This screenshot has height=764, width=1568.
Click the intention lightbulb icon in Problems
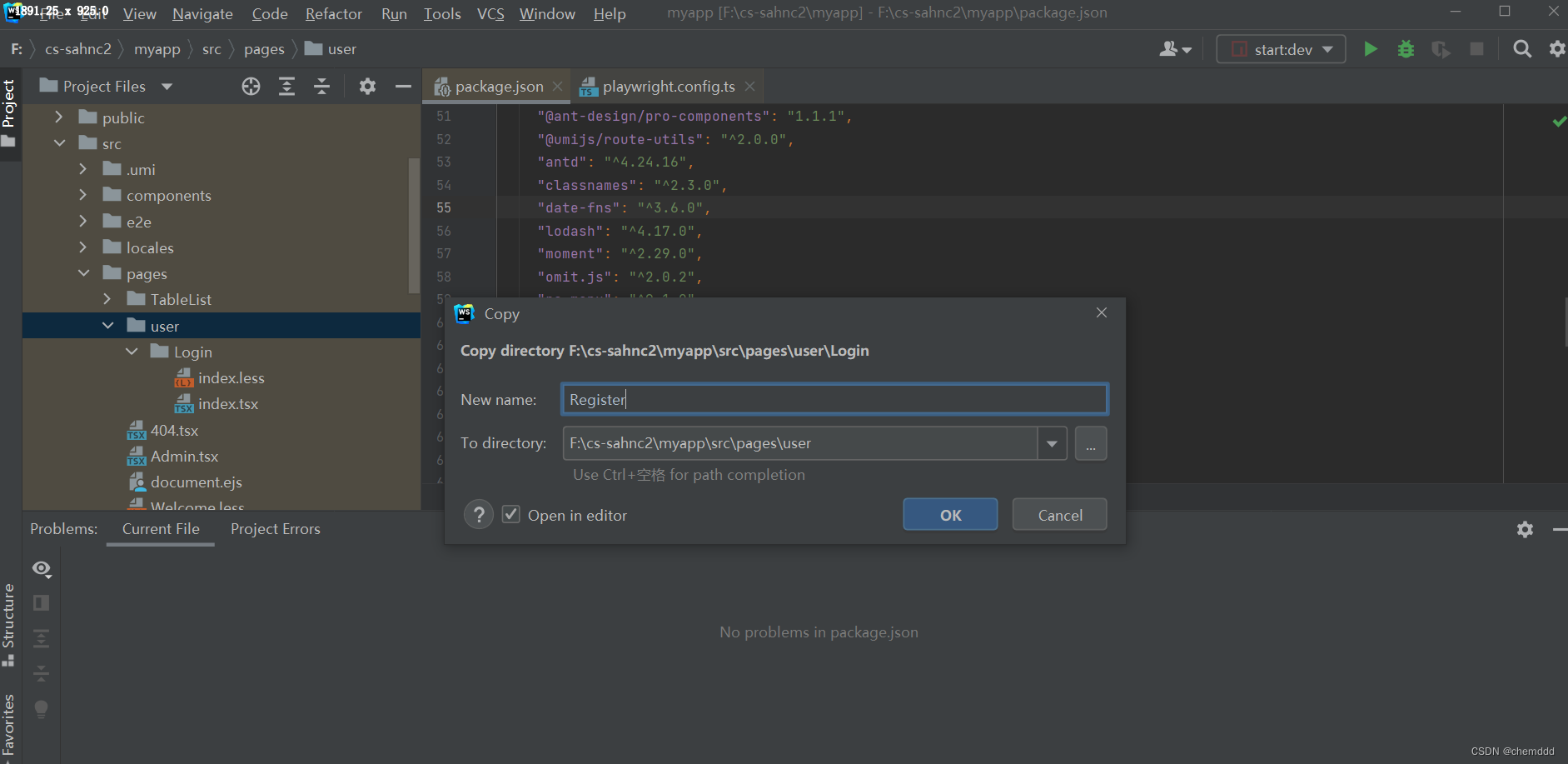pyautogui.click(x=41, y=709)
